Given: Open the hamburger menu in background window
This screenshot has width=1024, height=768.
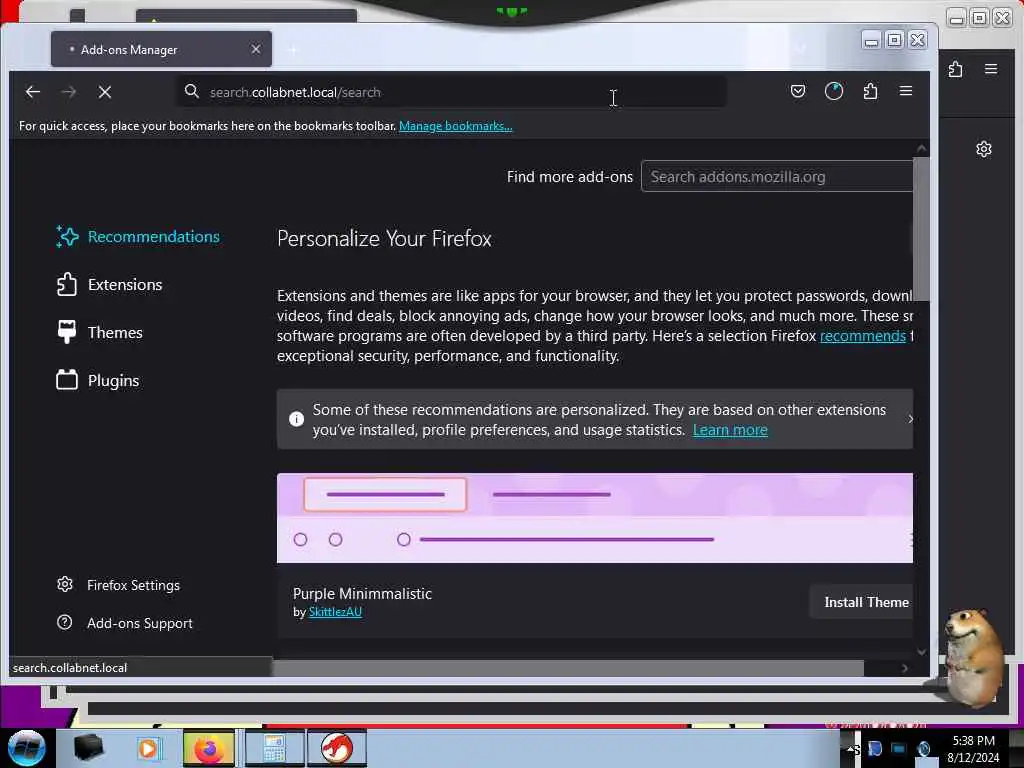Looking at the screenshot, I should pos(991,69).
